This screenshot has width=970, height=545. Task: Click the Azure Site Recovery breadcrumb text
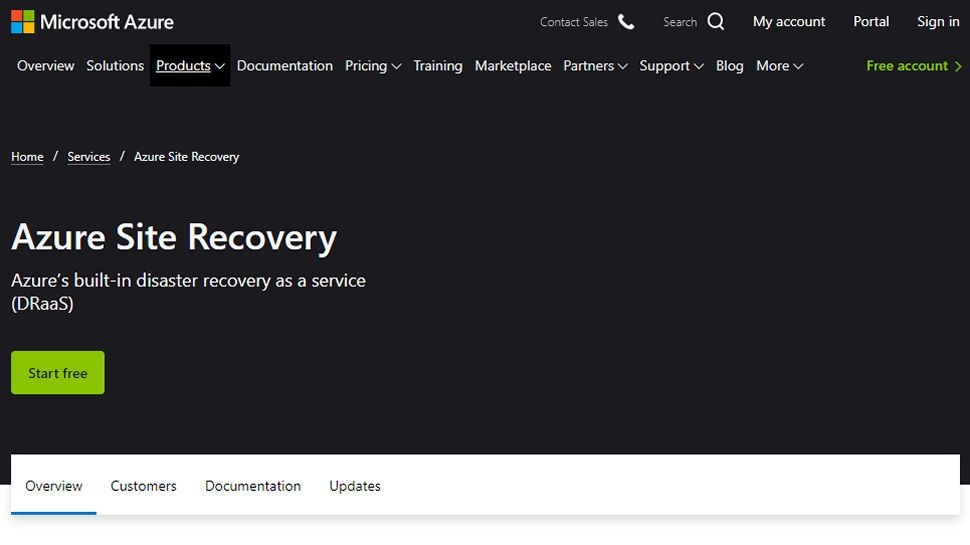click(x=186, y=157)
